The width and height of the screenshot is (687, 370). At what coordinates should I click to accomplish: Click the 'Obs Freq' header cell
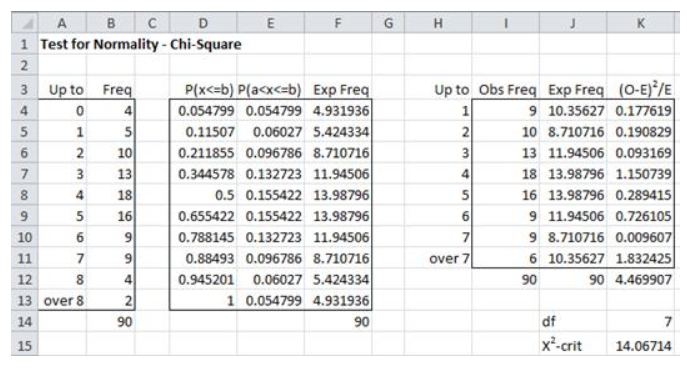pyautogui.click(x=506, y=89)
